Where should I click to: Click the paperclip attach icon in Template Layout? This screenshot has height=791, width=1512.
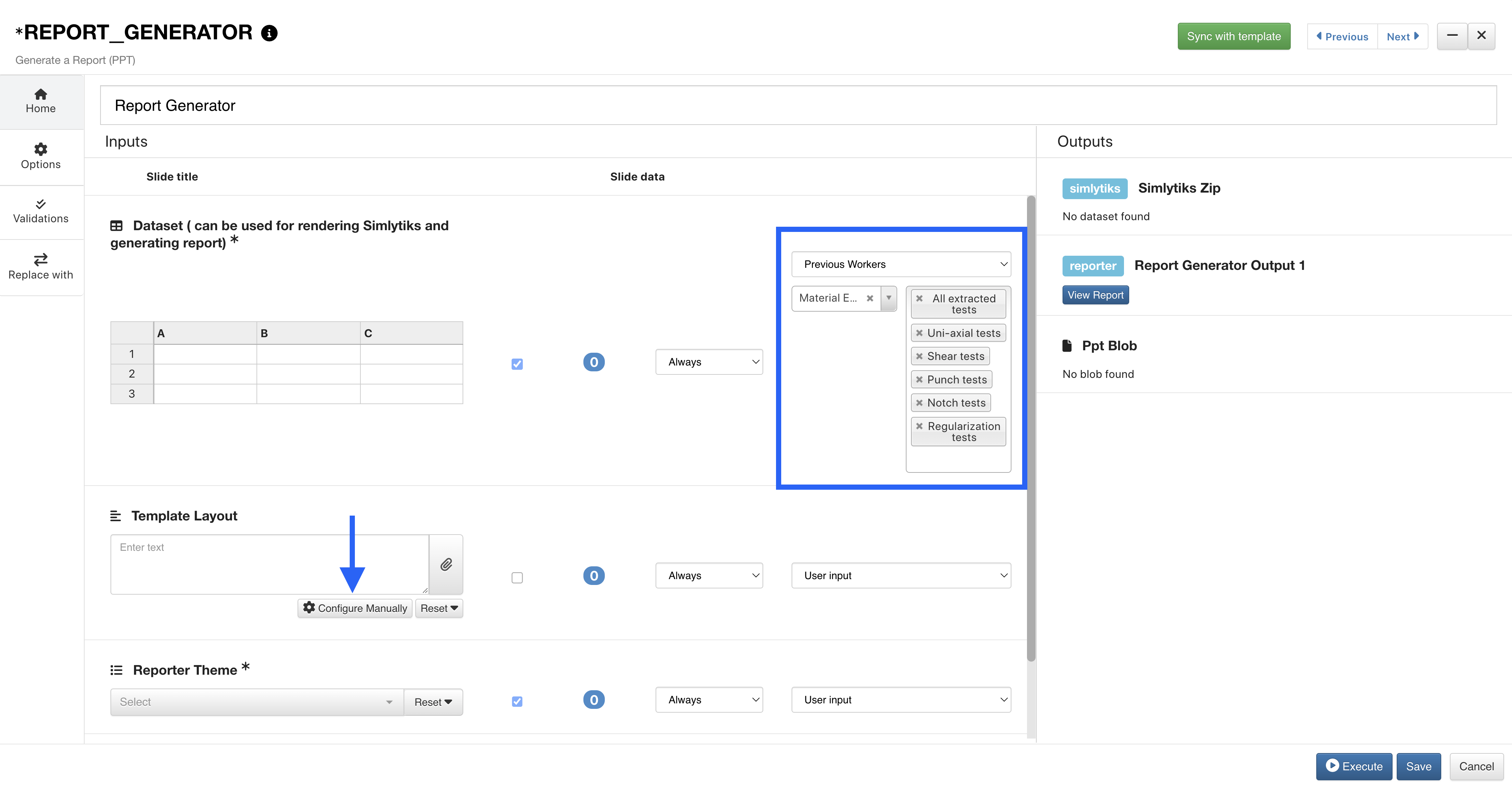446,565
